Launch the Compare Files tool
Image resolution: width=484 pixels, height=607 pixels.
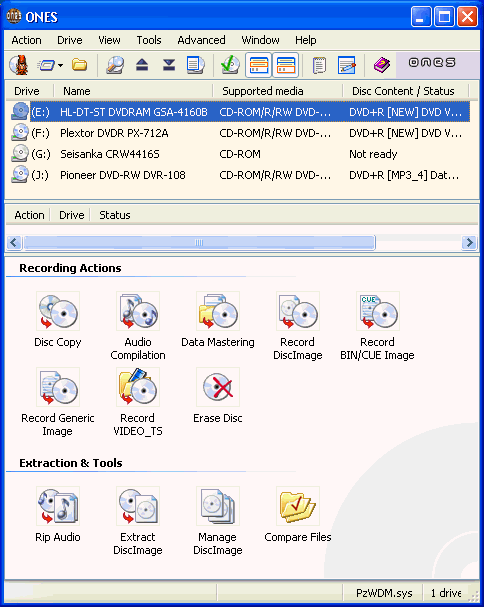298,515
